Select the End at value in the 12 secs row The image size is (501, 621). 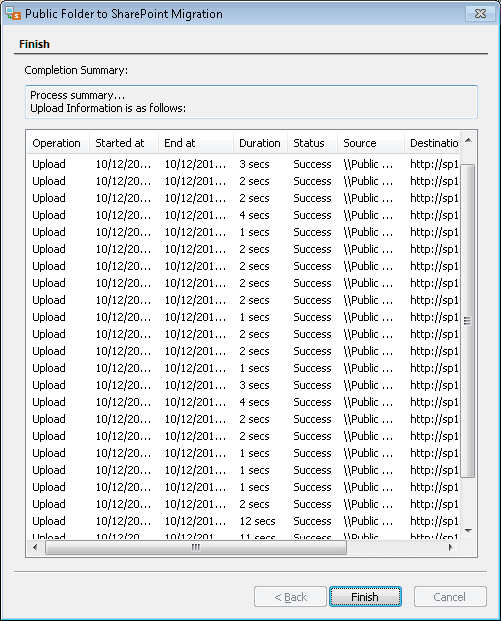coord(195,521)
